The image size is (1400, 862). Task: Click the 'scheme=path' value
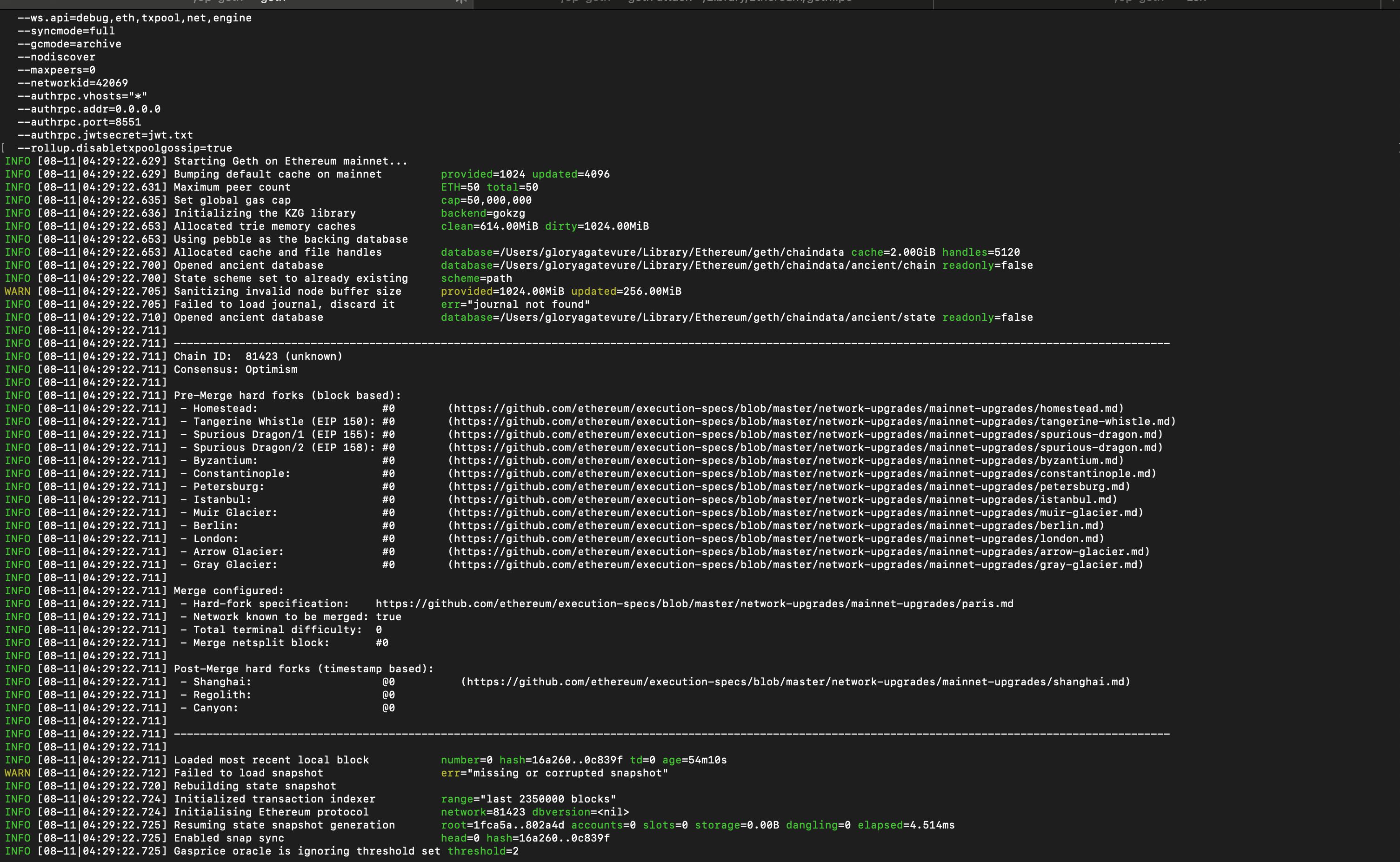point(476,278)
